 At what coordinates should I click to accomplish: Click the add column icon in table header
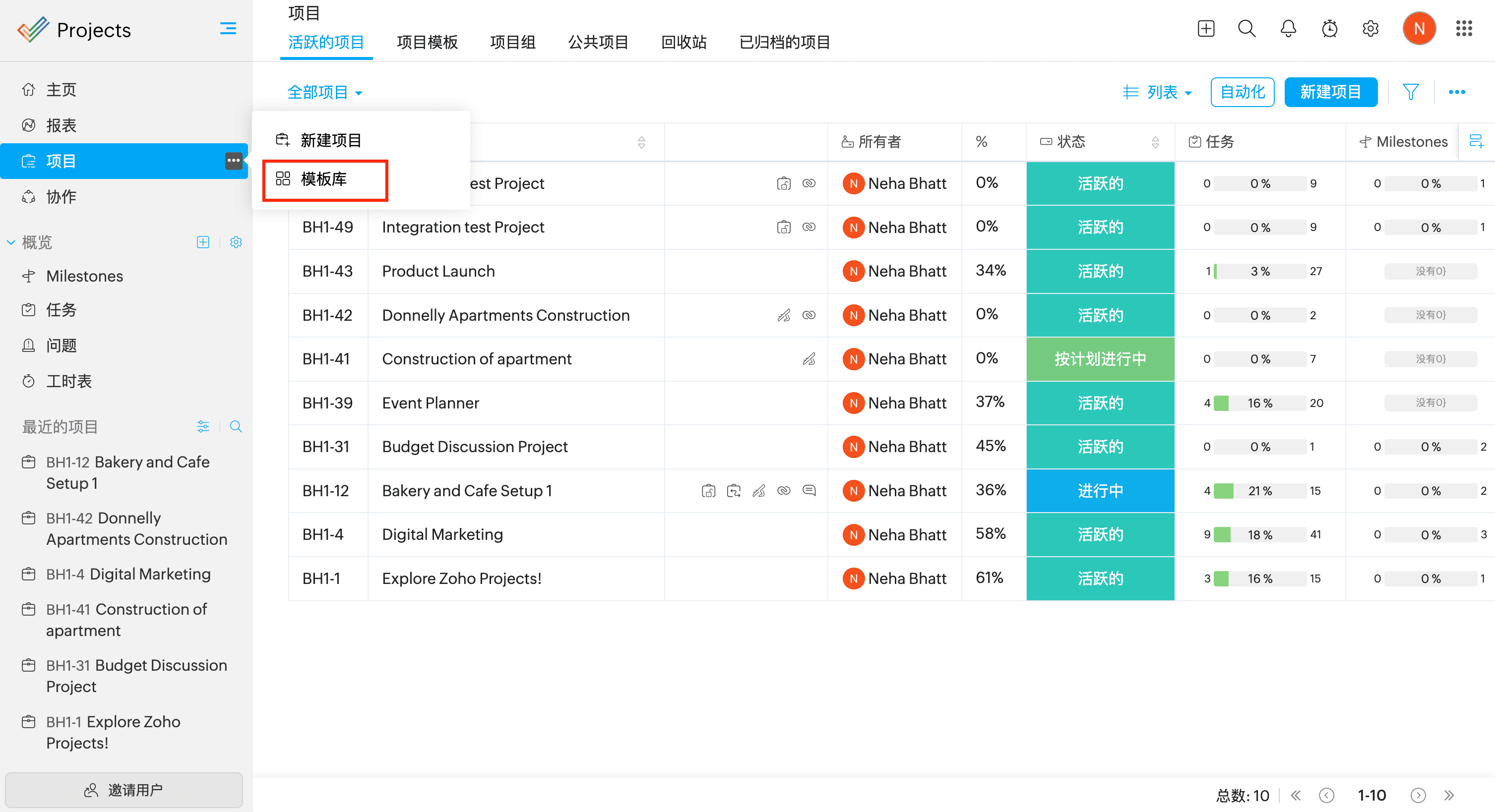pyautogui.click(x=1476, y=141)
